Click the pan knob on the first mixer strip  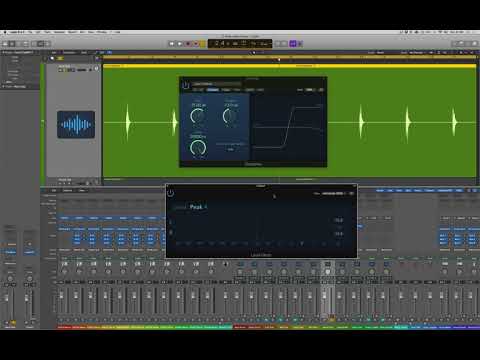(64, 271)
